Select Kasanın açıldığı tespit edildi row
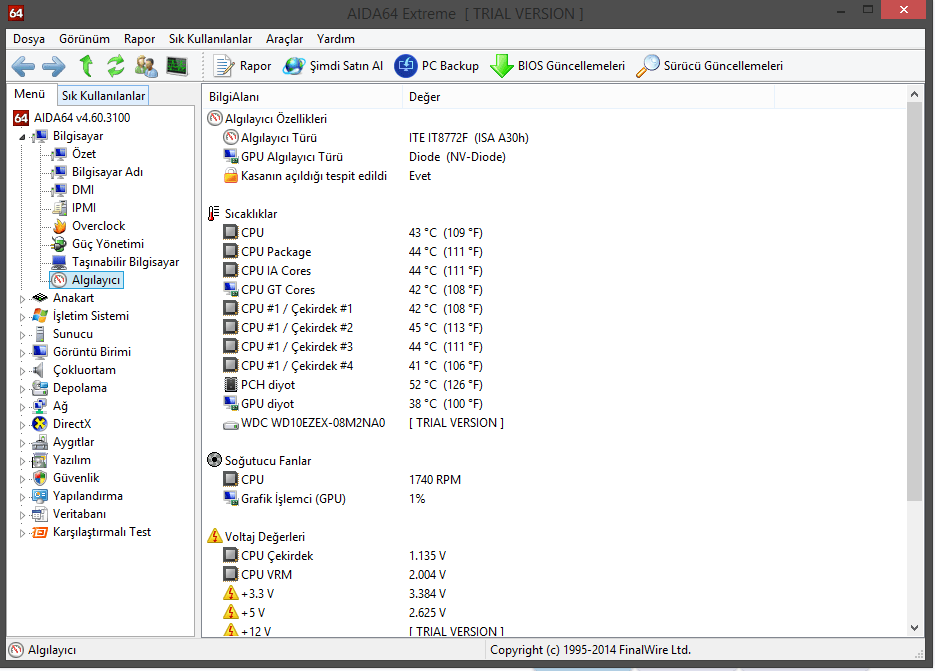935x671 pixels. tap(555, 176)
